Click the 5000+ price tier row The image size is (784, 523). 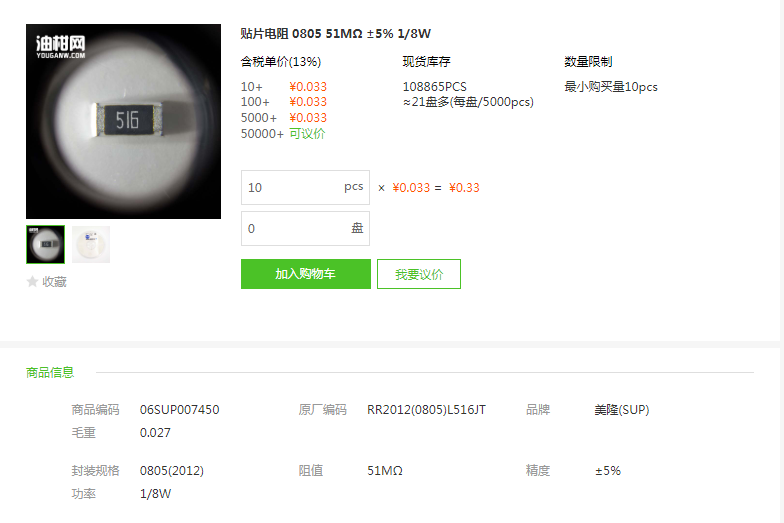pos(284,118)
